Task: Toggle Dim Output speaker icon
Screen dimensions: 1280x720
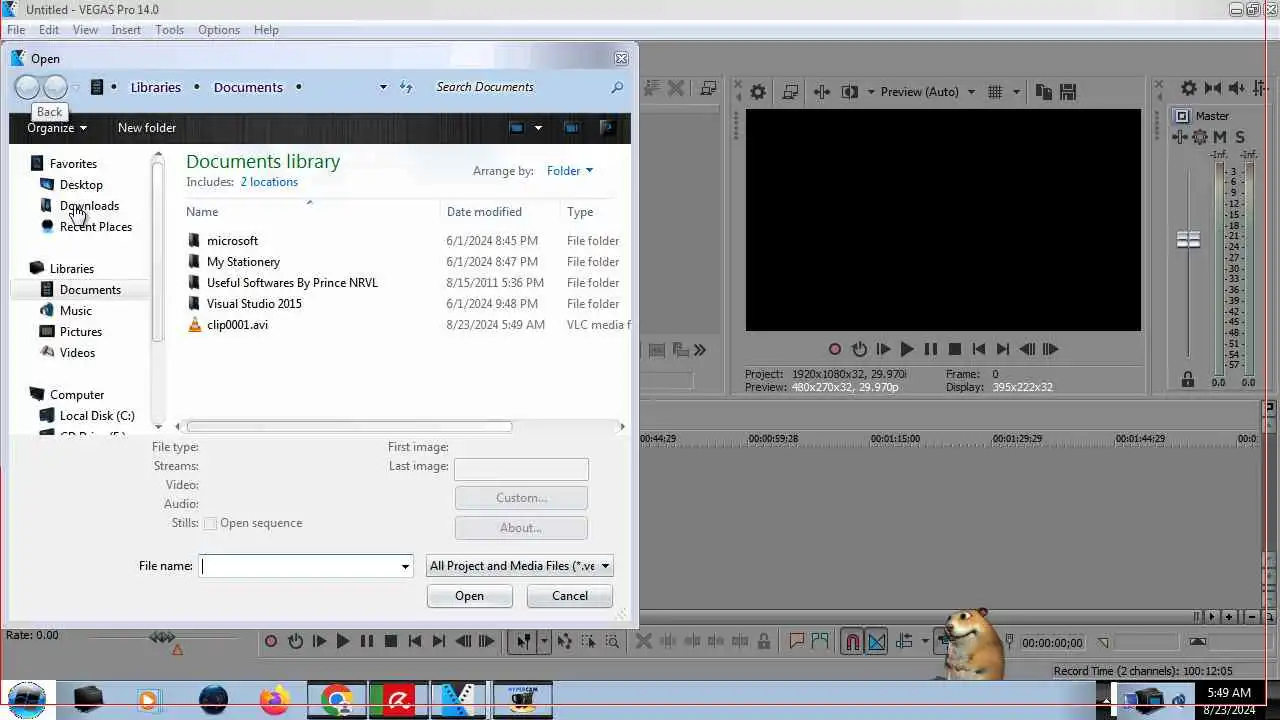Action: click(1237, 89)
